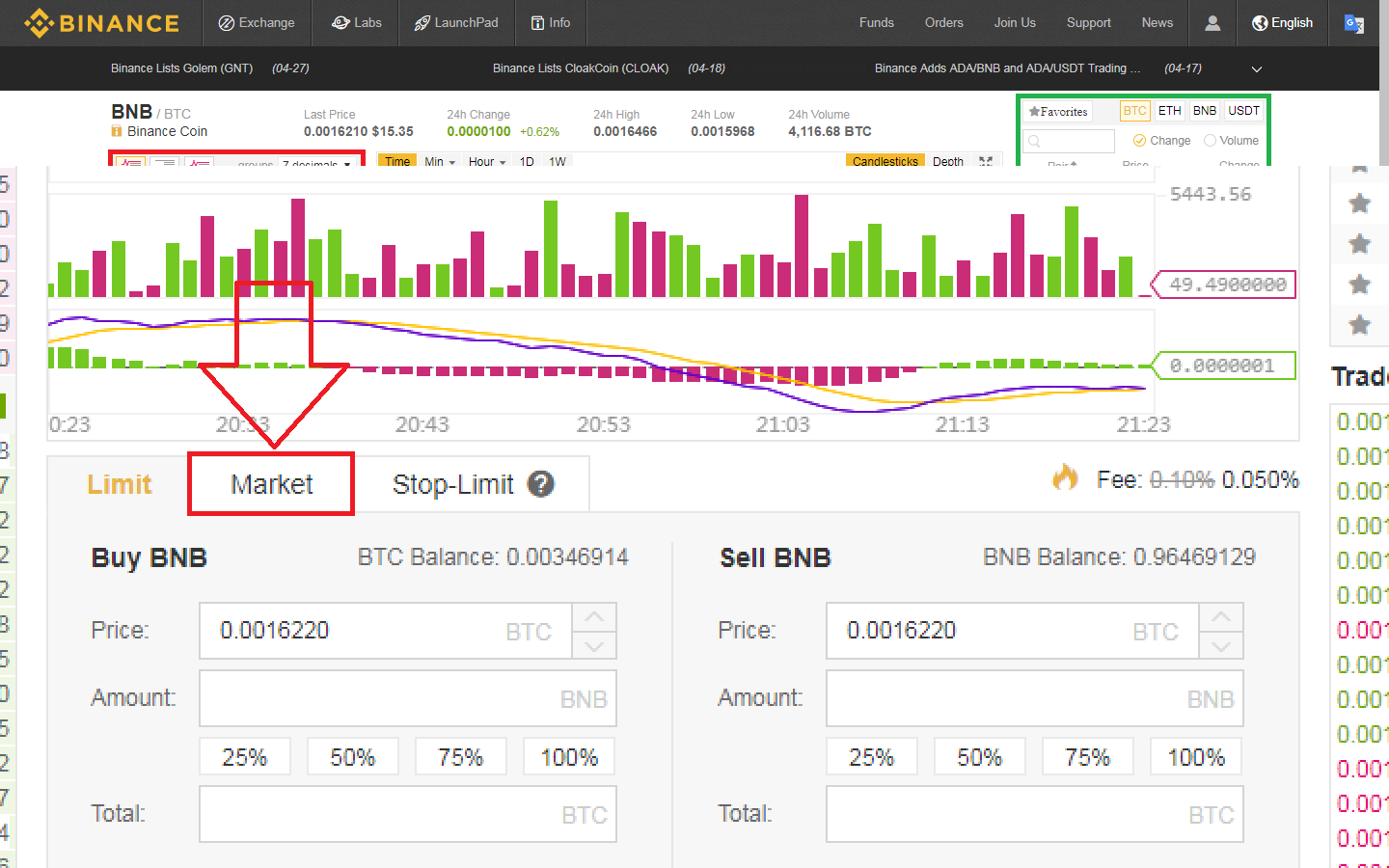The height and width of the screenshot is (868, 1389).
Task: Open the Hour interval dropdown
Action: click(487, 161)
